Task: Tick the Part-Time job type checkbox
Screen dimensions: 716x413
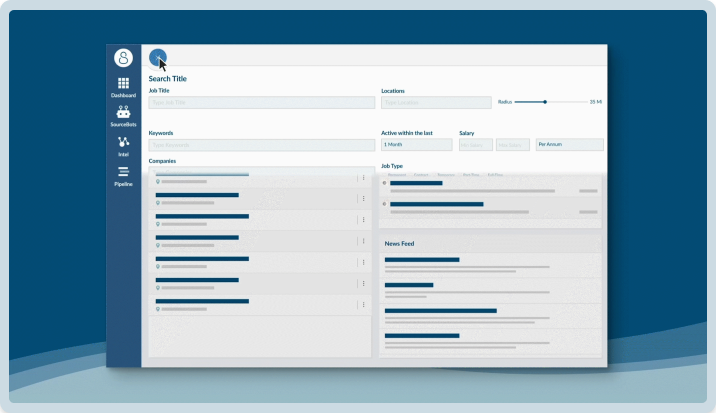Action: tap(460, 175)
